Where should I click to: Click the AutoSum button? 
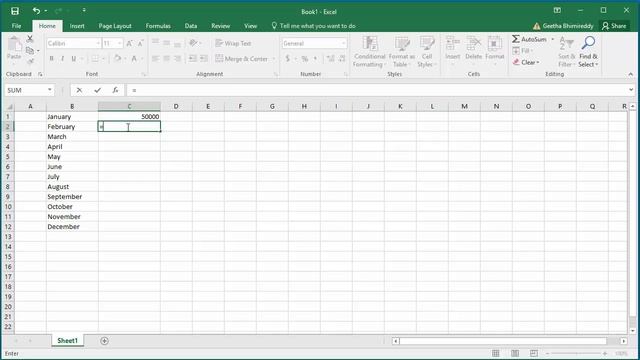529,39
